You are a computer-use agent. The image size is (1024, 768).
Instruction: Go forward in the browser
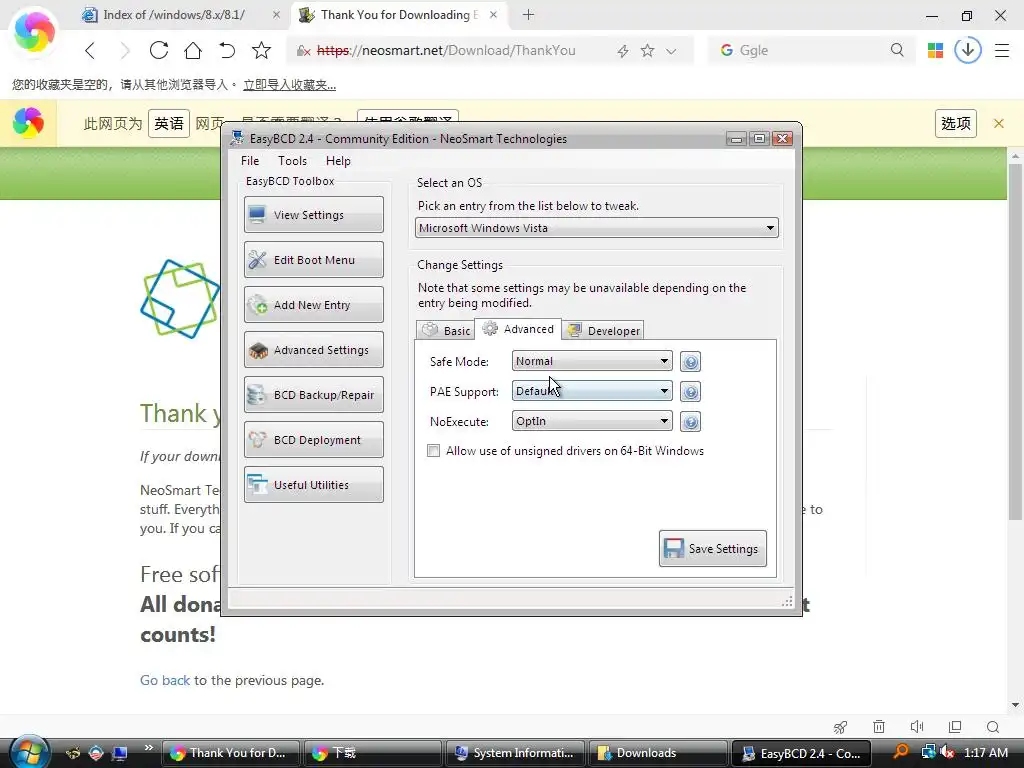pos(124,50)
